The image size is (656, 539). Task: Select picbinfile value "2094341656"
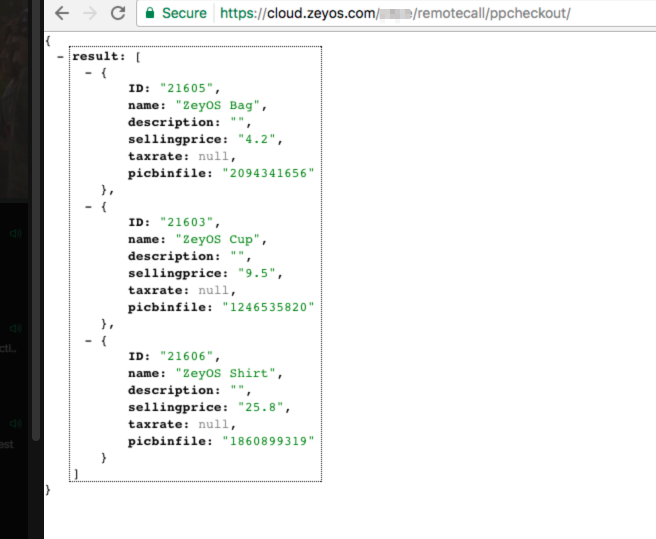coord(268,173)
